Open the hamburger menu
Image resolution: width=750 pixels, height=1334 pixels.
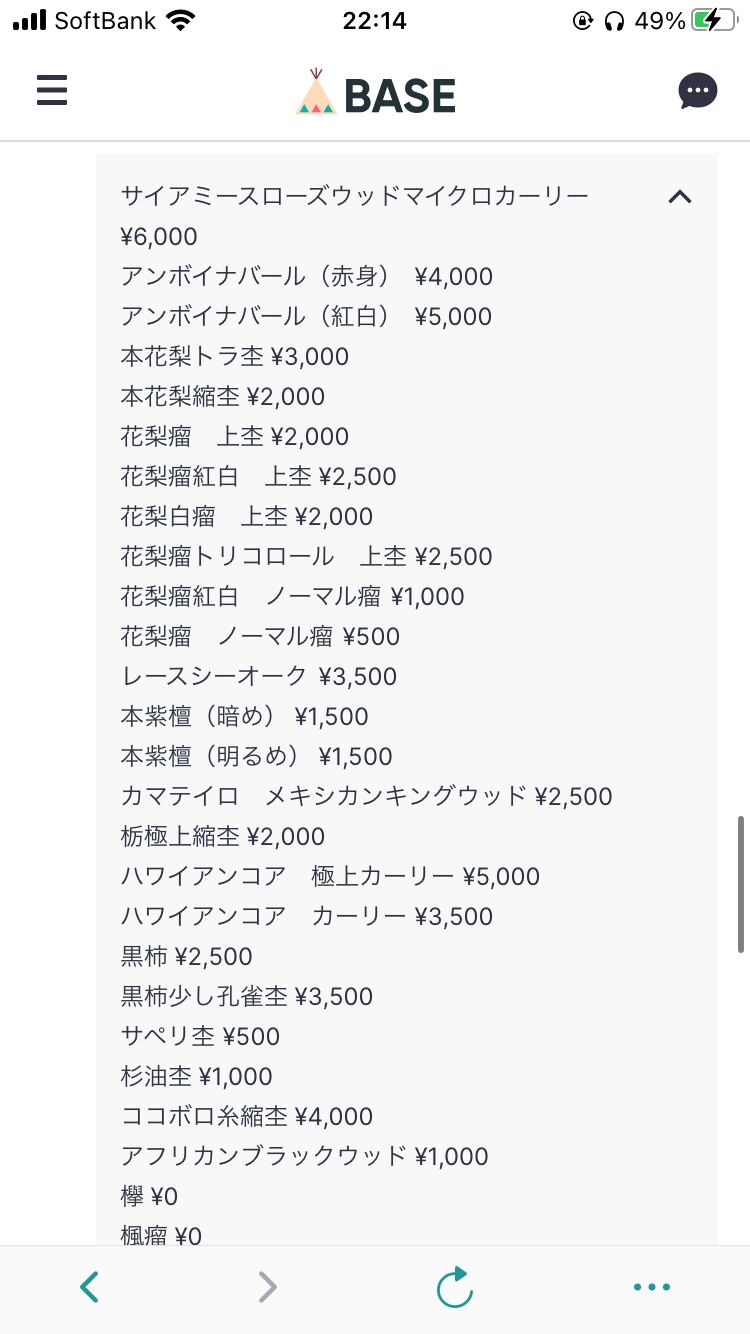(x=52, y=91)
